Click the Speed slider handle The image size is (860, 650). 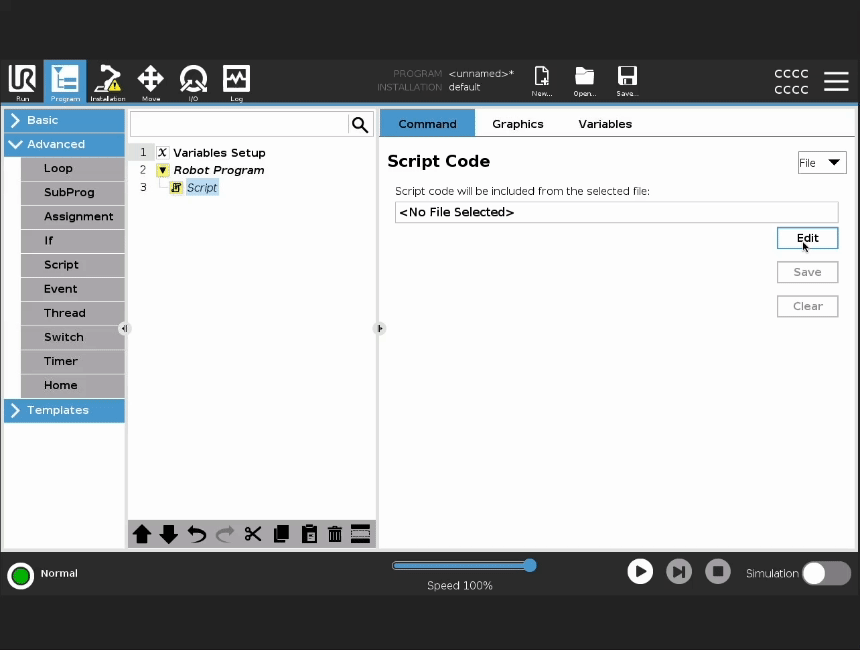[530, 565]
